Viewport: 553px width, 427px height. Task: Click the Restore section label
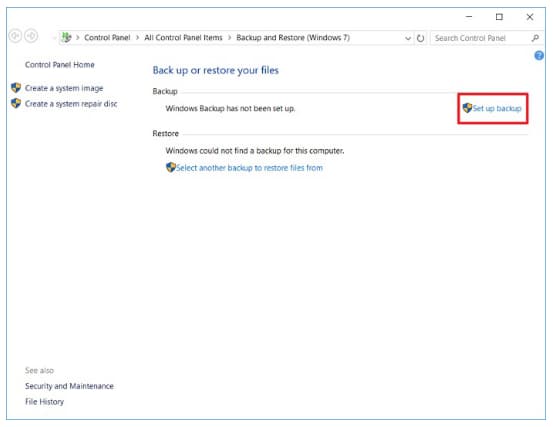click(x=165, y=133)
